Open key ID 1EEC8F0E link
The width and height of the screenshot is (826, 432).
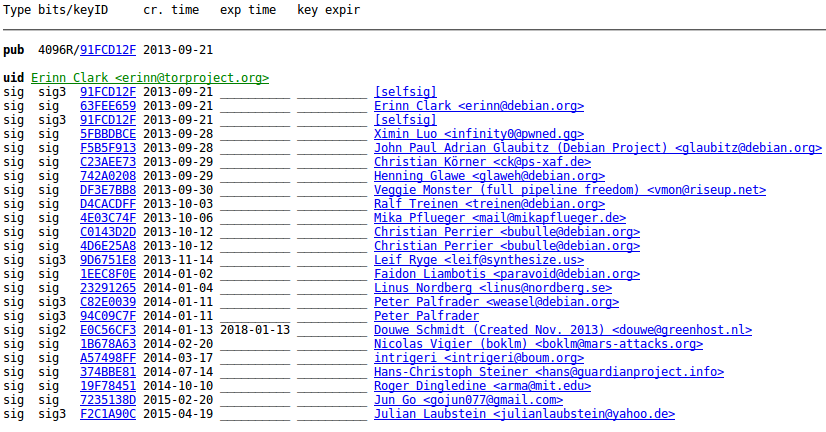(x=107, y=274)
